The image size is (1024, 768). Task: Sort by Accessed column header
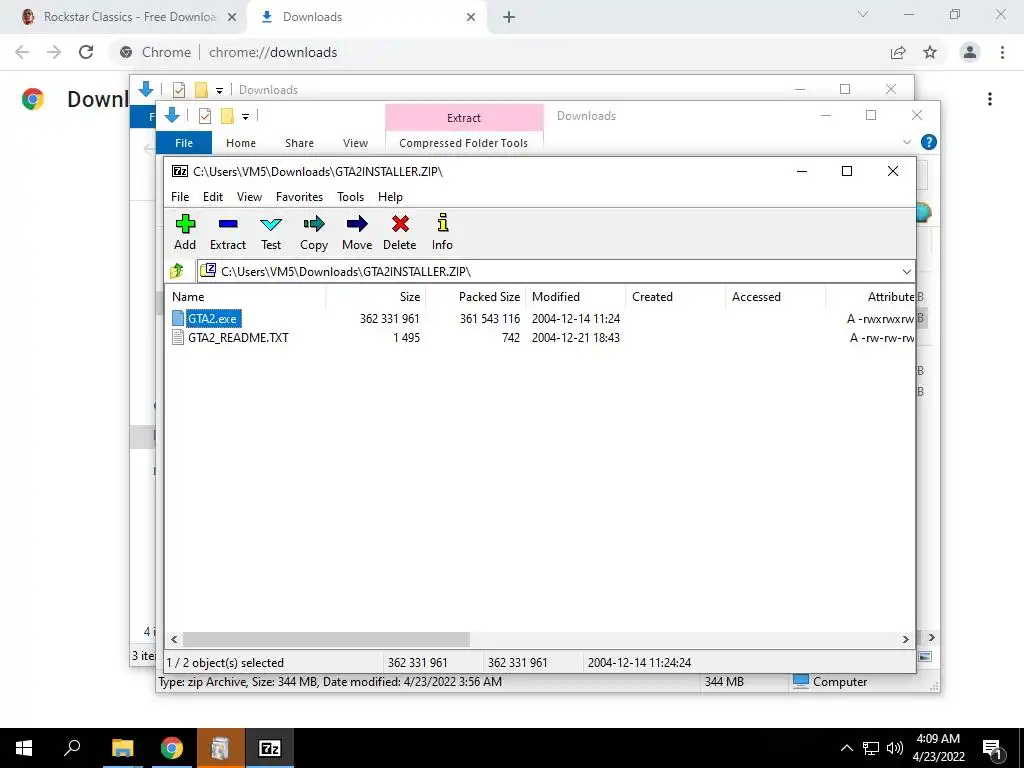tap(776, 296)
